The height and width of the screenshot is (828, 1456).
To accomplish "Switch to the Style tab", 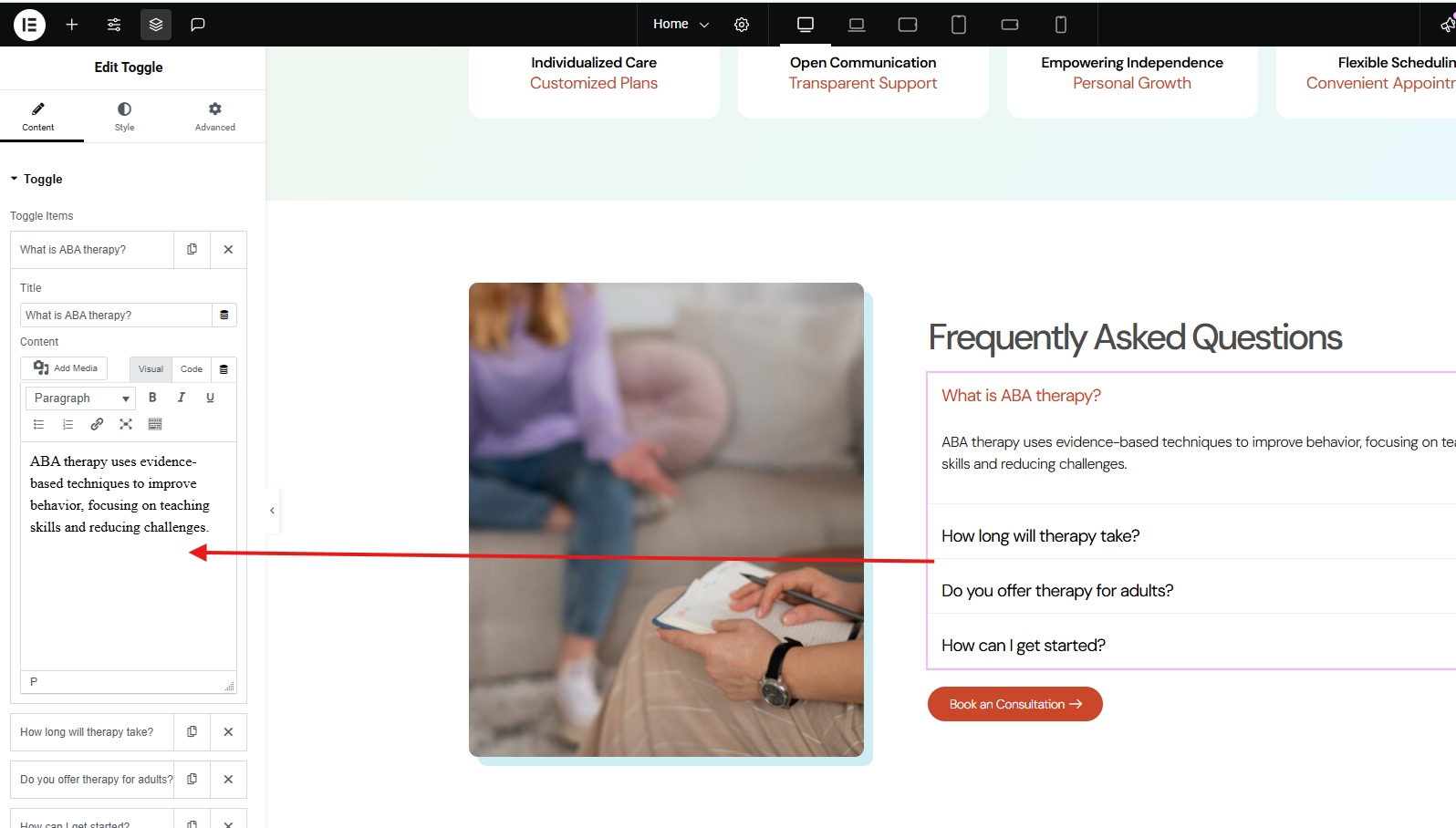I will click(x=124, y=116).
